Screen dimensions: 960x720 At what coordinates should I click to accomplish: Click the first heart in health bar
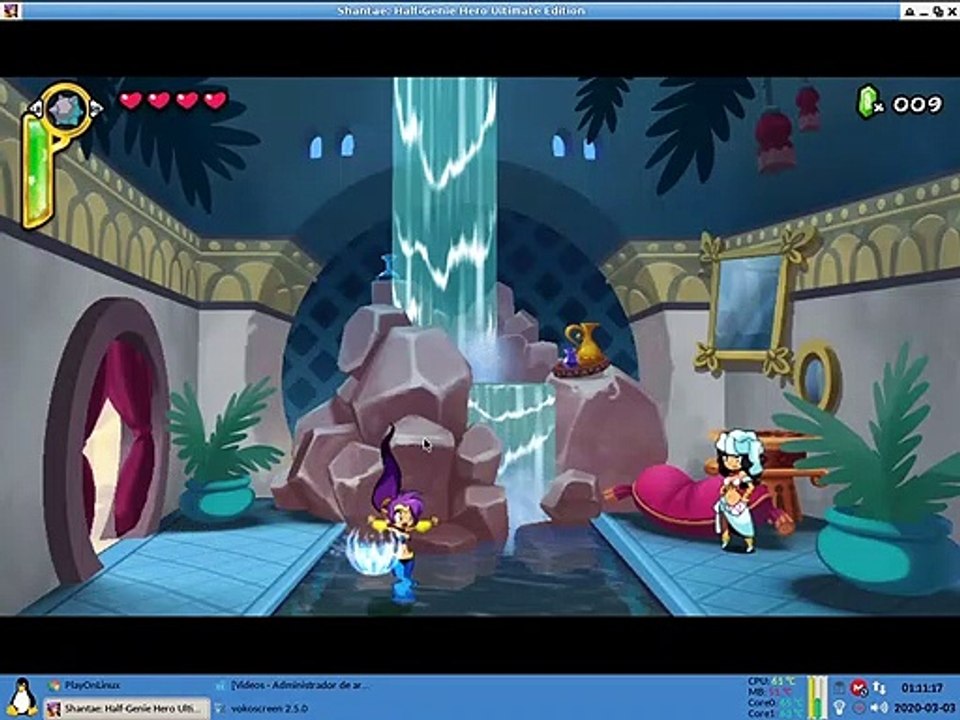[130, 100]
